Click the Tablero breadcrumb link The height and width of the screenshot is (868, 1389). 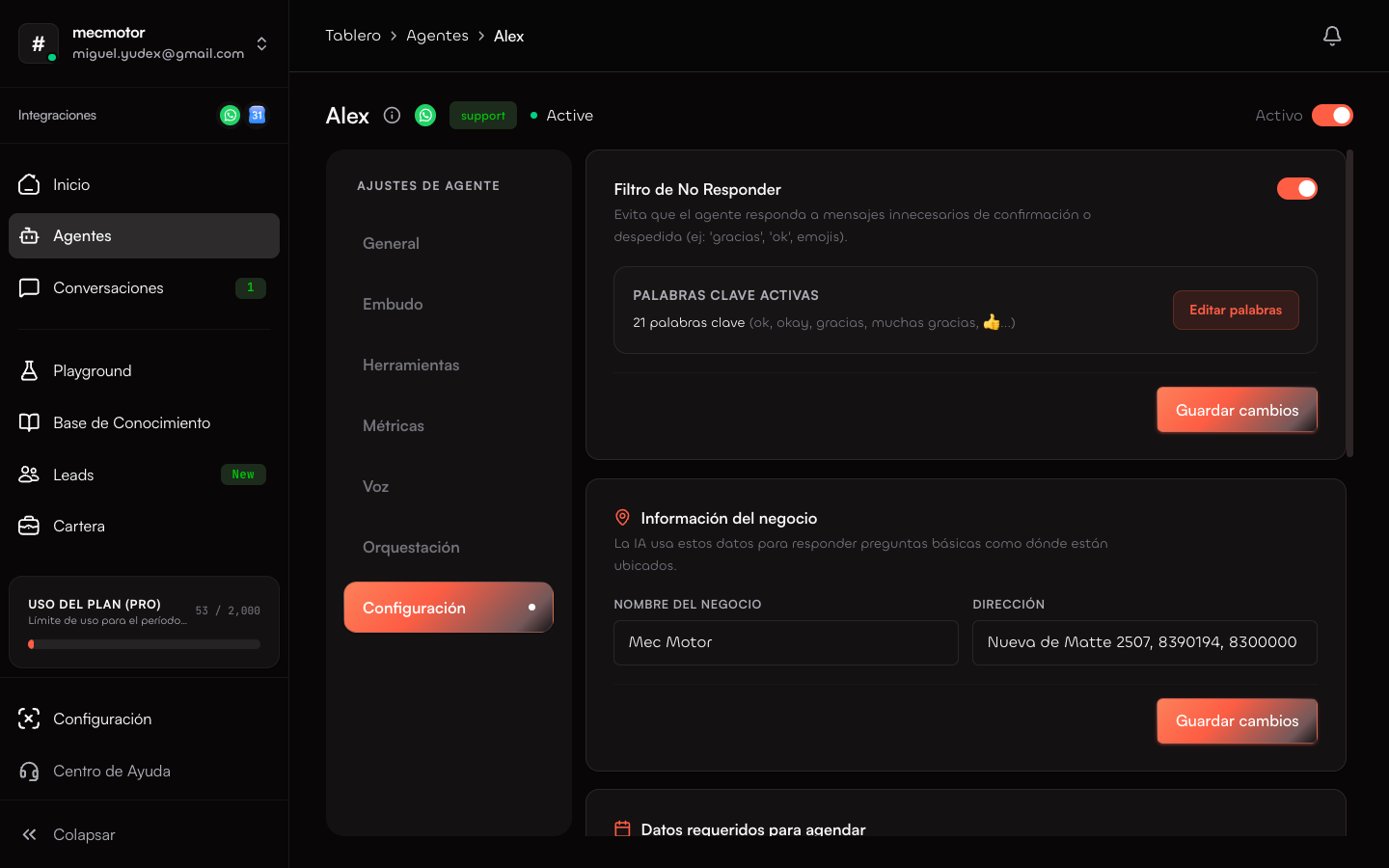click(353, 36)
